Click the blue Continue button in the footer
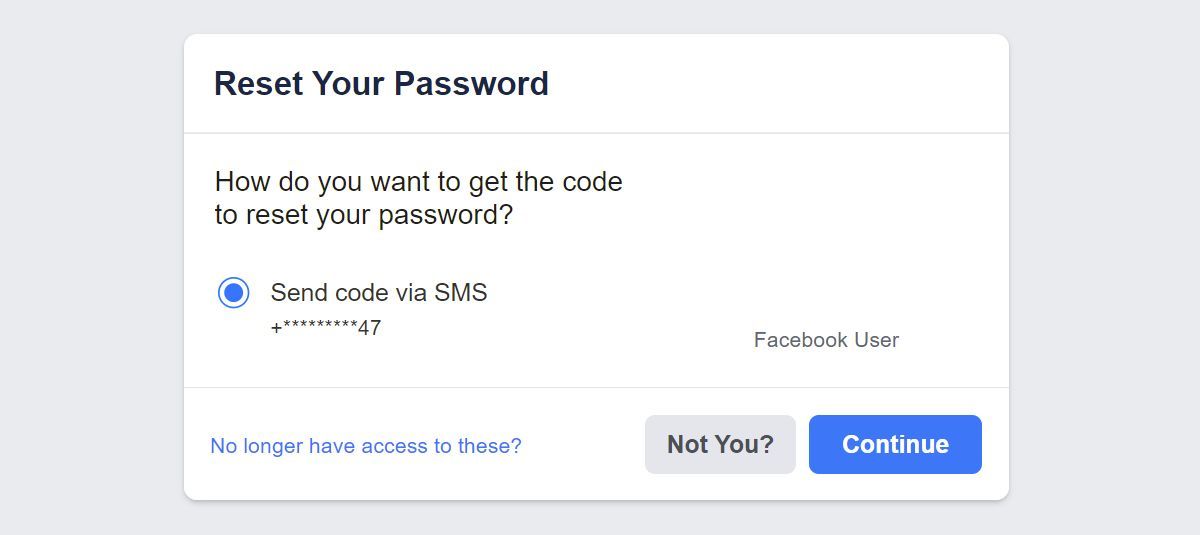Viewport: 1200px width, 535px height. click(895, 445)
